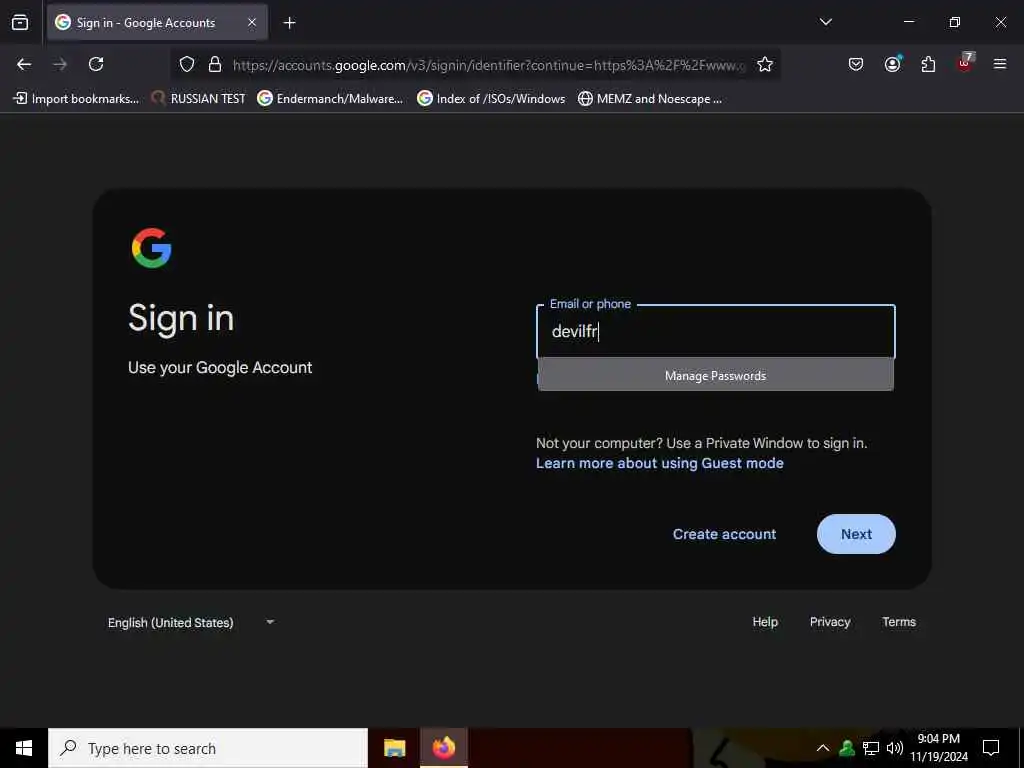Viewport: 1024px width, 768px height.
Task: Open a new tab with plus icon
Action: pos(289,23)
